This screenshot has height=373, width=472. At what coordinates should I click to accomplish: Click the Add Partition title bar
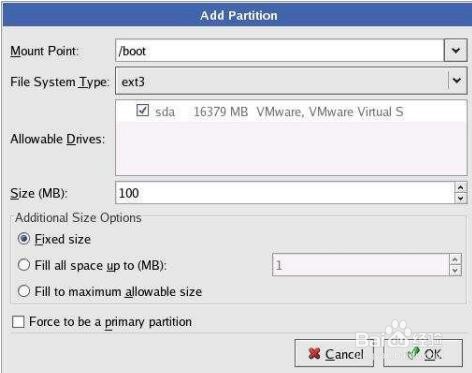click(237, 15)
